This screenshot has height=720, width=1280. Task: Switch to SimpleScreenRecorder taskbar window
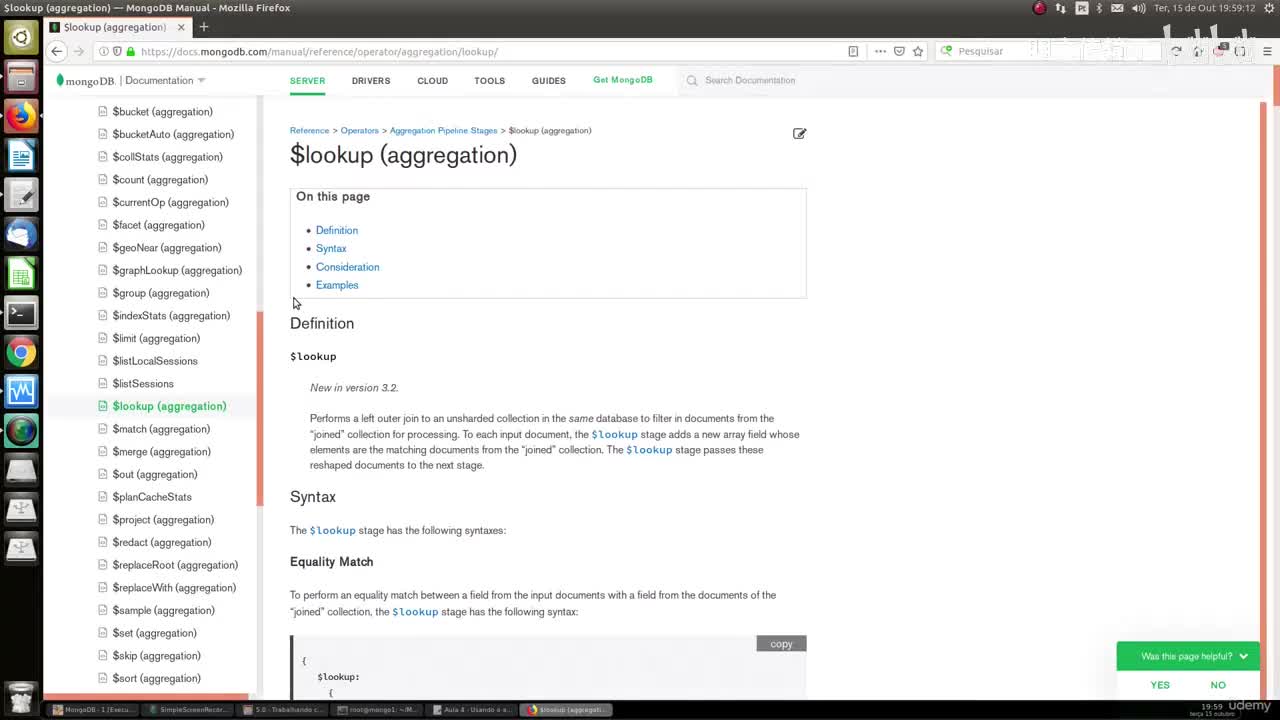190,710
